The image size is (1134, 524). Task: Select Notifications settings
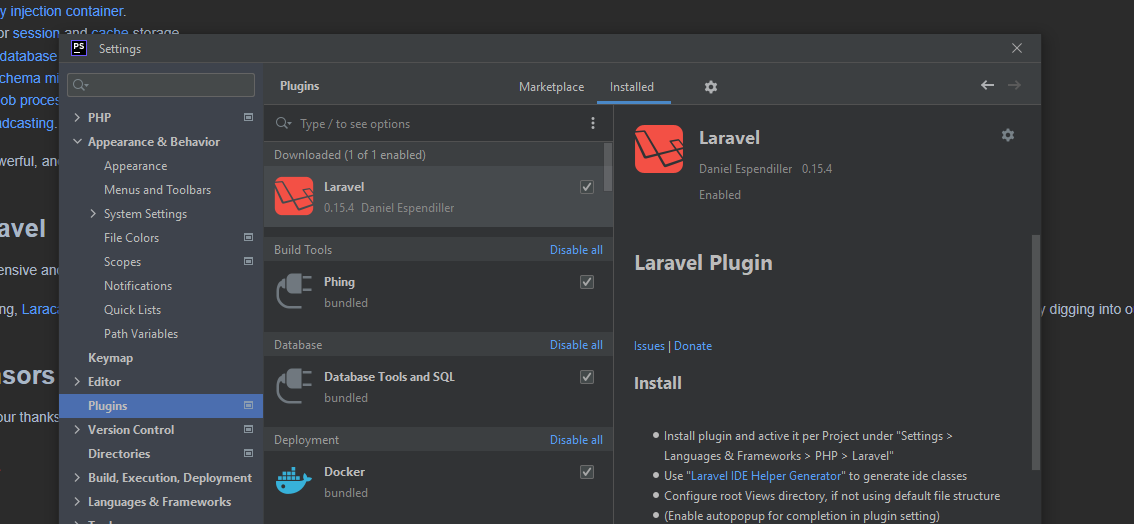coord(138,285)
